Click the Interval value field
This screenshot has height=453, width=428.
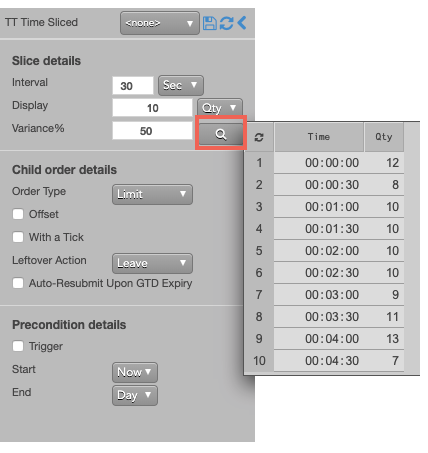(133, 86)
